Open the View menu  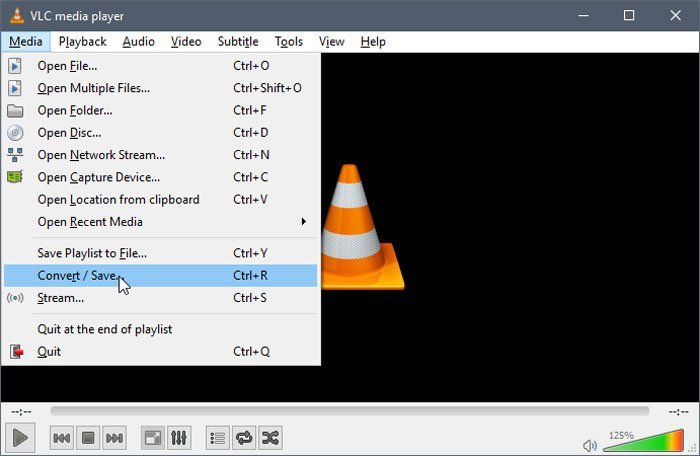click(331, 42)
